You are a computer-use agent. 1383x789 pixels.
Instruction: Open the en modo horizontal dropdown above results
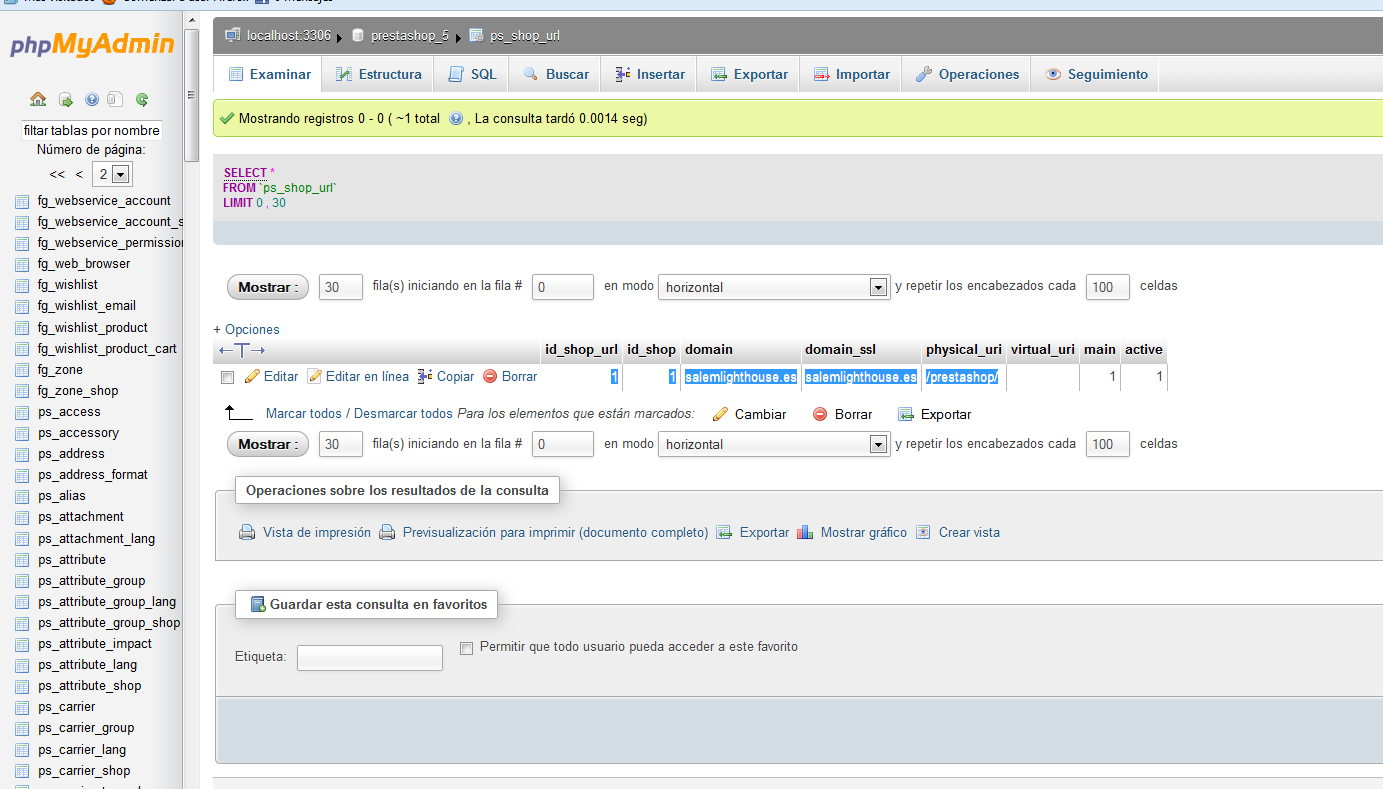click(773, 287)
